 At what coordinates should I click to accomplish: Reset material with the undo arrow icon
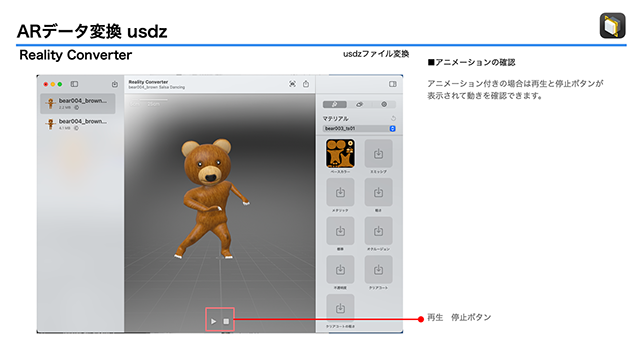(x=393, y=118)
